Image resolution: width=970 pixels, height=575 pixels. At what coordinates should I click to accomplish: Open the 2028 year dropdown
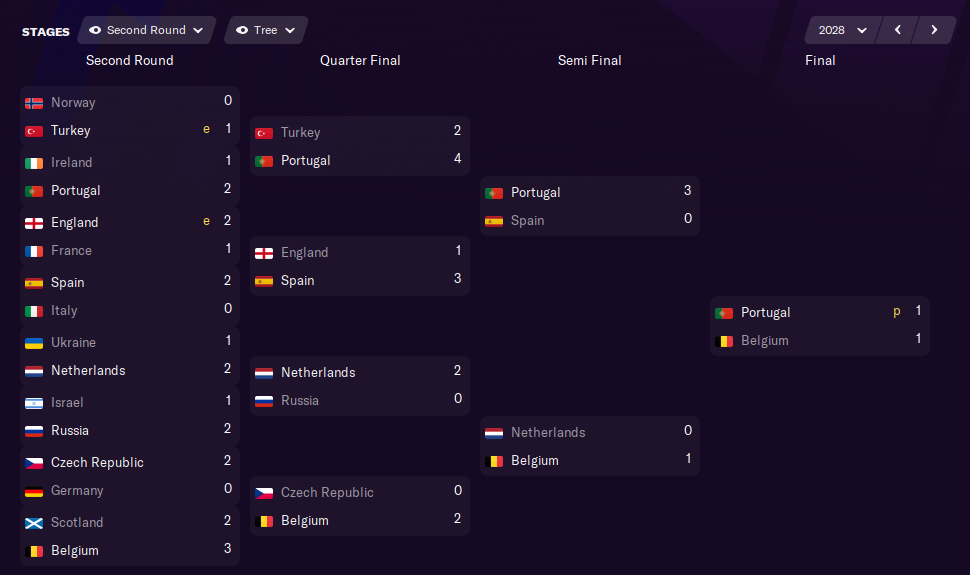pyautogui.click(x=842, y=30)
